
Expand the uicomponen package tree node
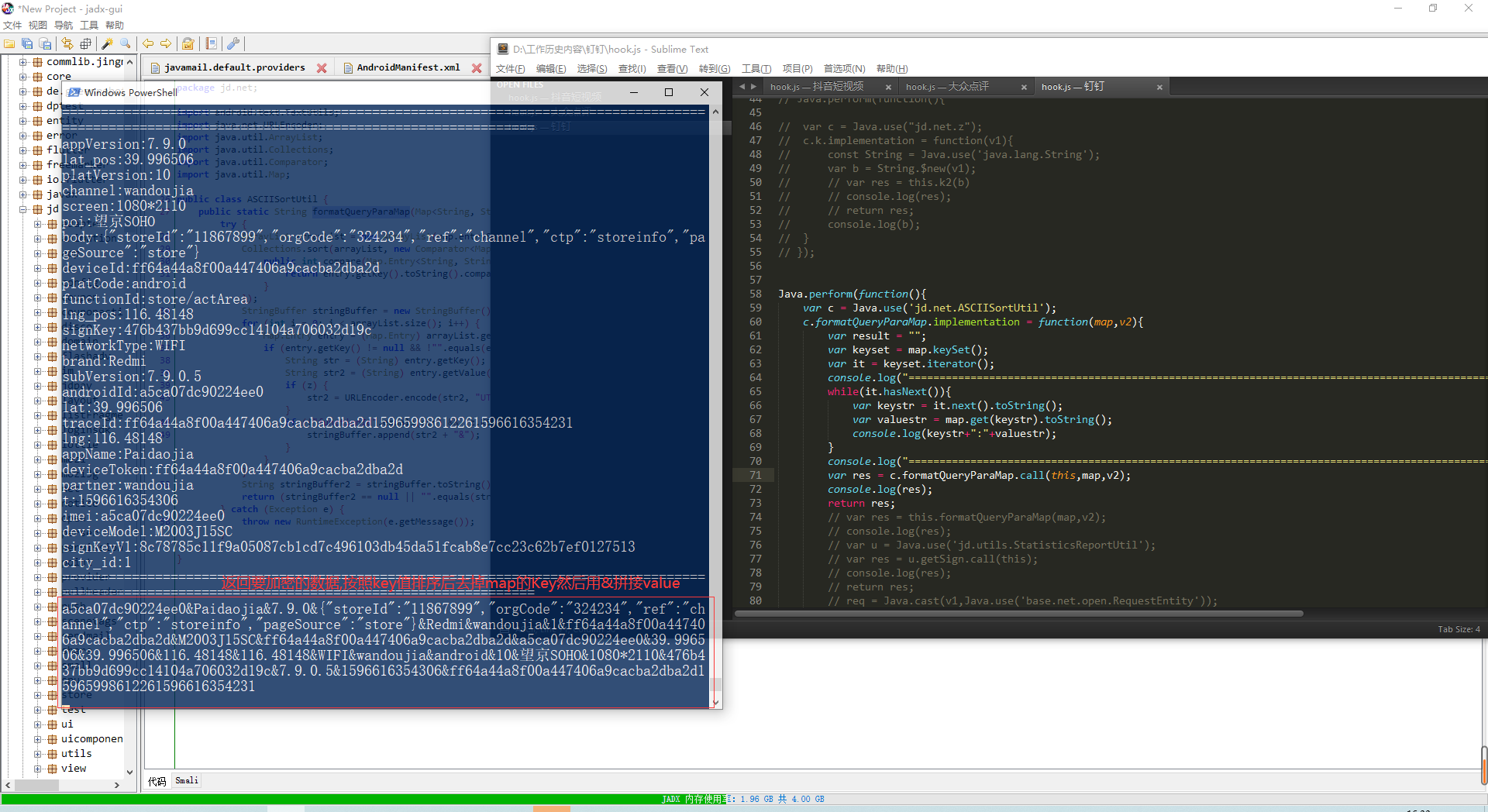pos(38,739)
